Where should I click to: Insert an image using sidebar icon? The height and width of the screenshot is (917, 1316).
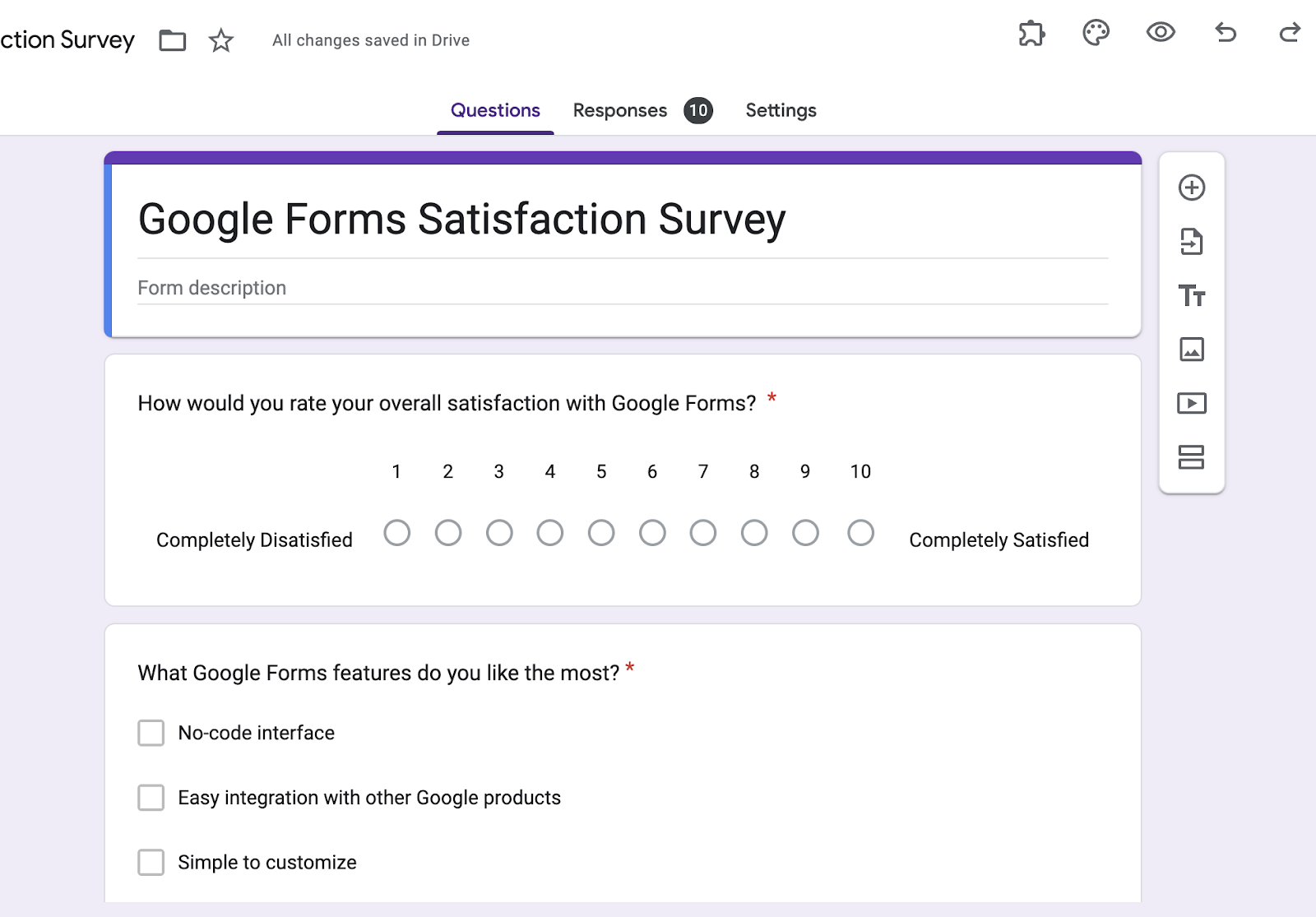click(x=1191, y=350)
